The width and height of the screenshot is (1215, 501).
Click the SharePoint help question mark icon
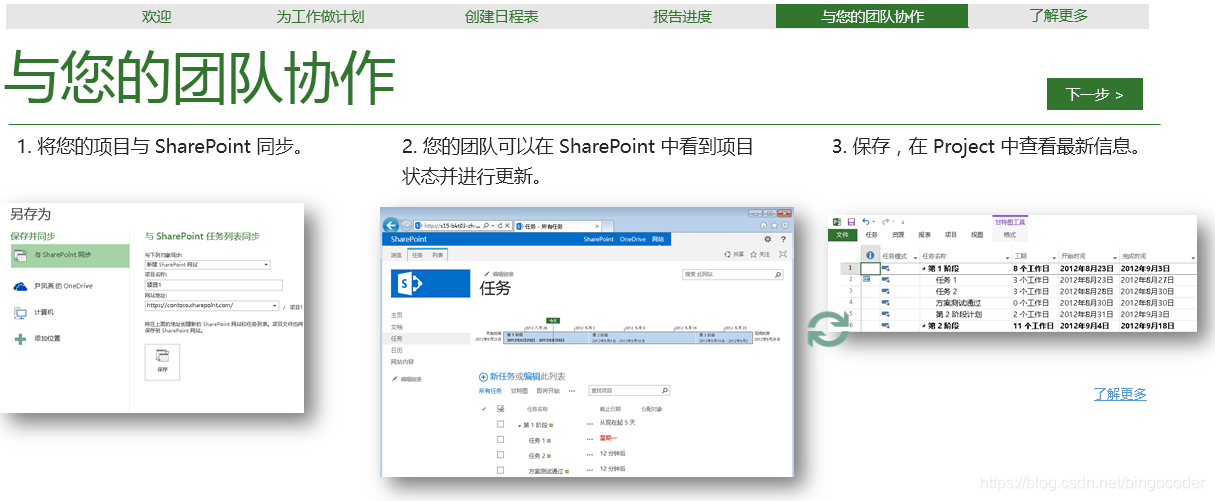(782, 240)
